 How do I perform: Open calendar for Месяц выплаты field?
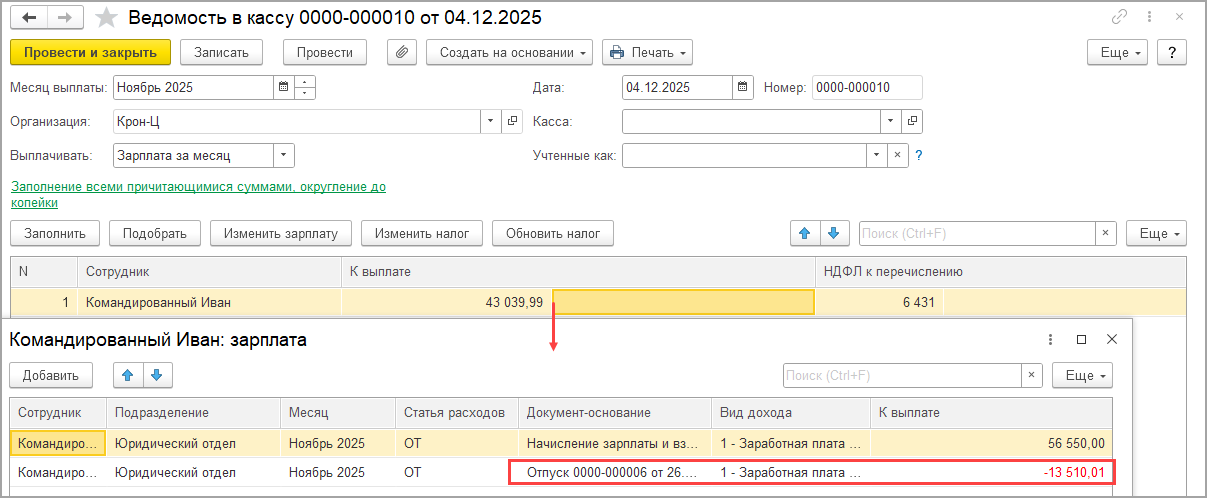tap(284, 87)
